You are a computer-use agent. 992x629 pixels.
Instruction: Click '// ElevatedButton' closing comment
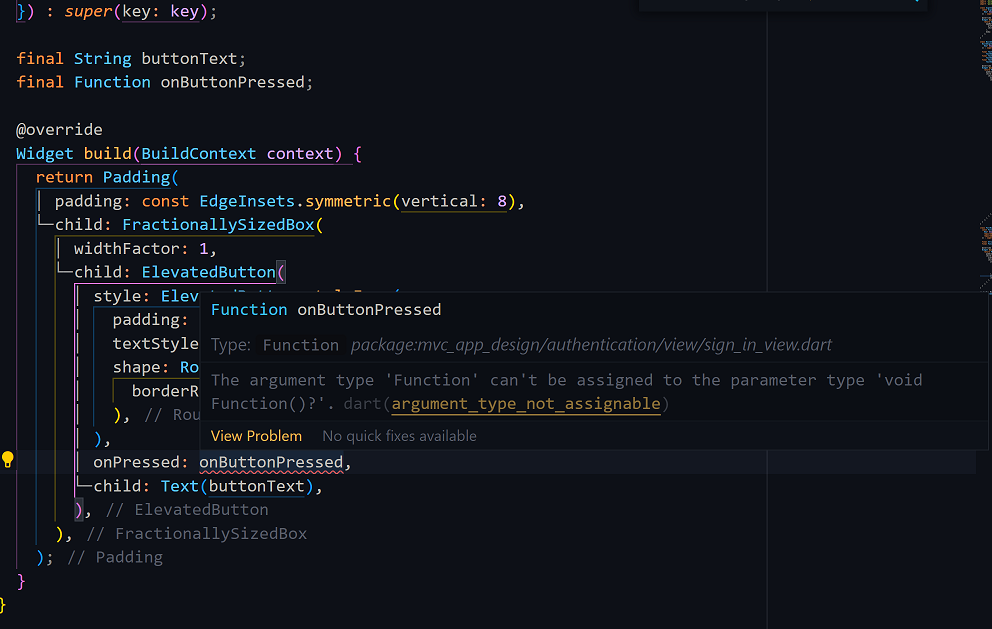point(187,510)
